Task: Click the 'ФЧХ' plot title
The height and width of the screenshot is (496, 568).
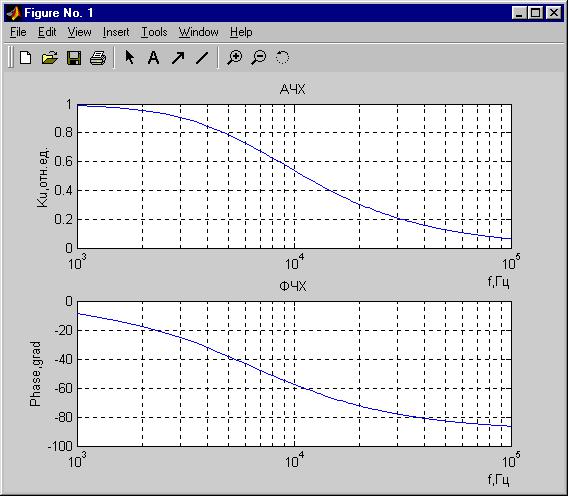Action: point(293,287)
